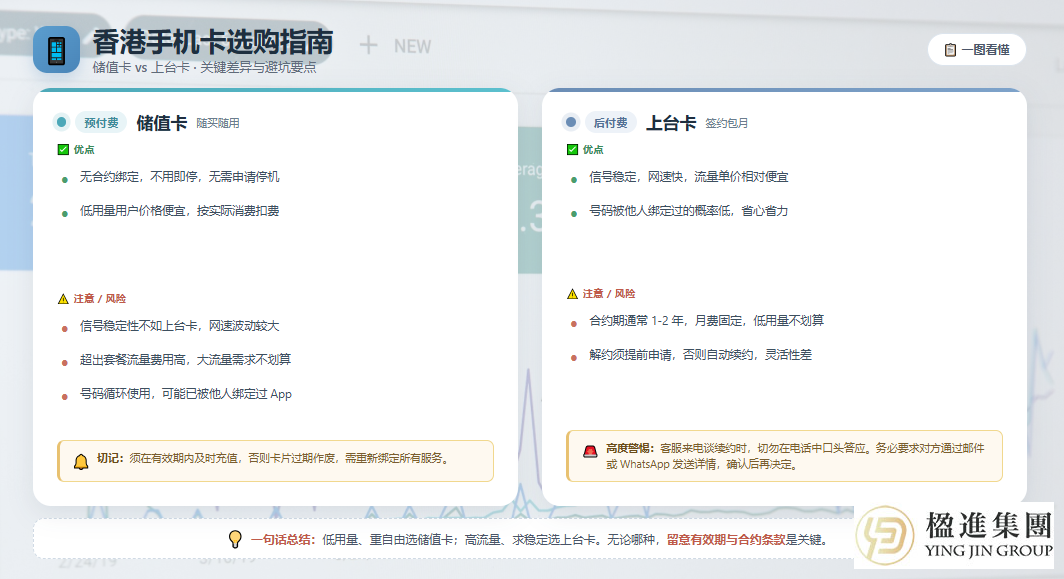Click the text 号码被他人绑定过的概率低，省心省力
Viewport: 1064px width, 579px height.
click(689, 211)
